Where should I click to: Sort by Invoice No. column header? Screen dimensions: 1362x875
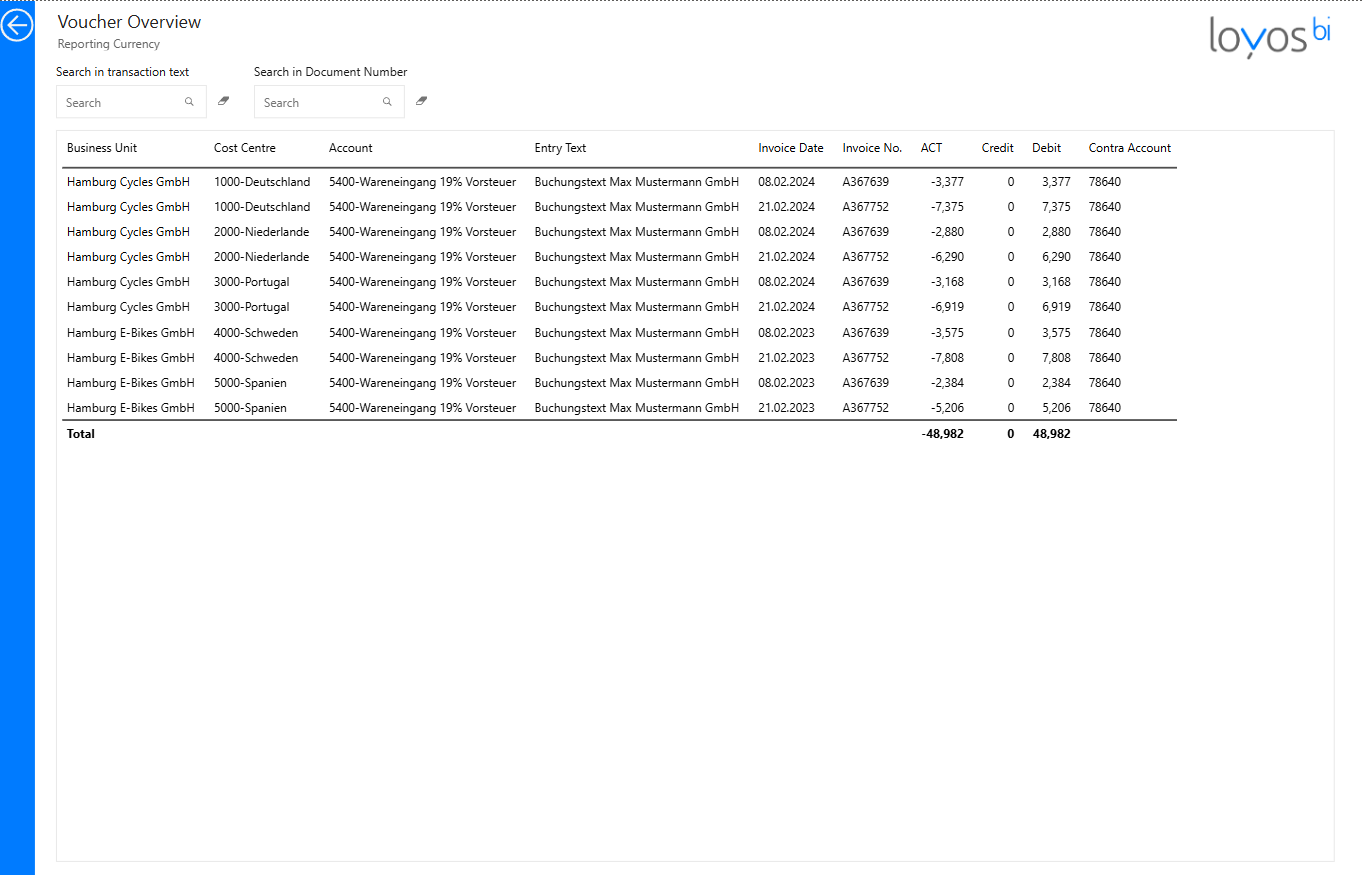872,148
